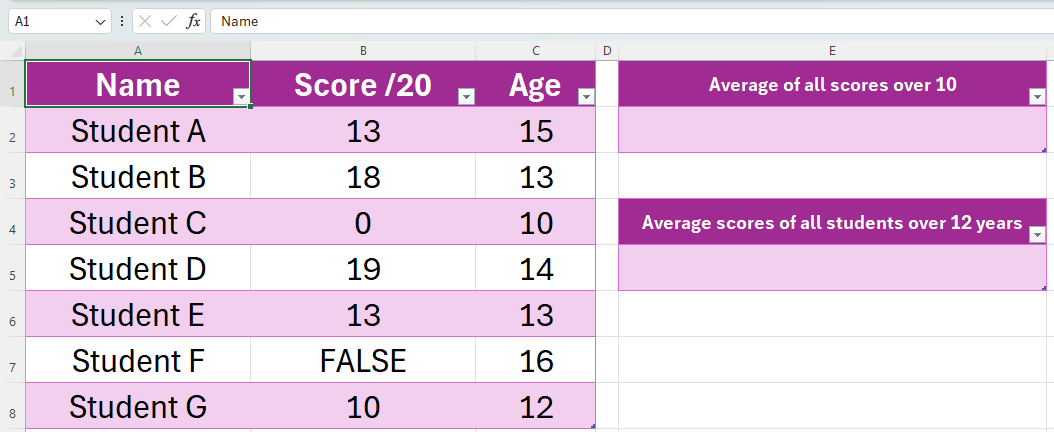Viewport: 1054px width, 432px height.
Task: Click the Cancel X icon in formula bar
Action: (x=146, y=21)
